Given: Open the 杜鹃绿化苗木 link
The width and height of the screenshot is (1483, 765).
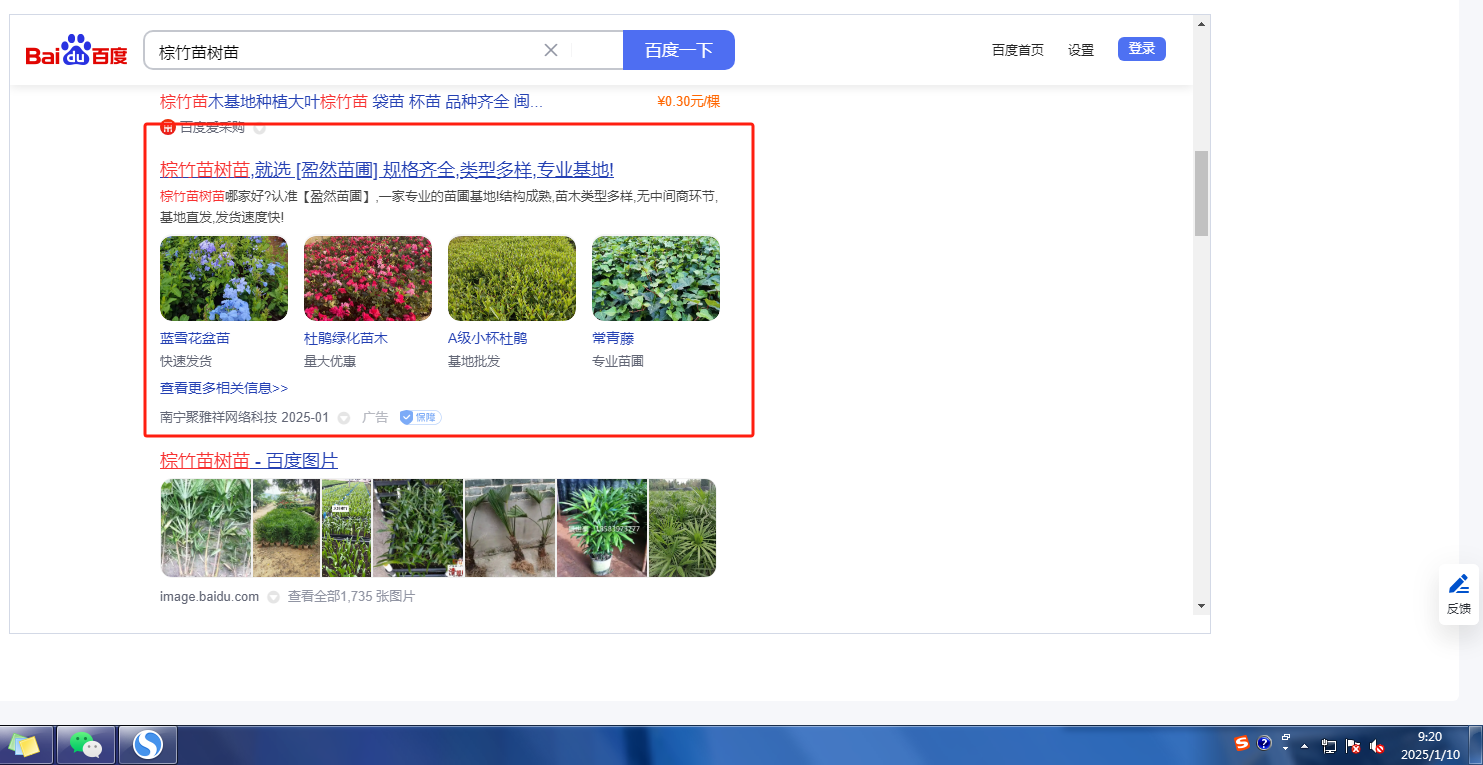Looking at the screenshot, I should 346,338.
